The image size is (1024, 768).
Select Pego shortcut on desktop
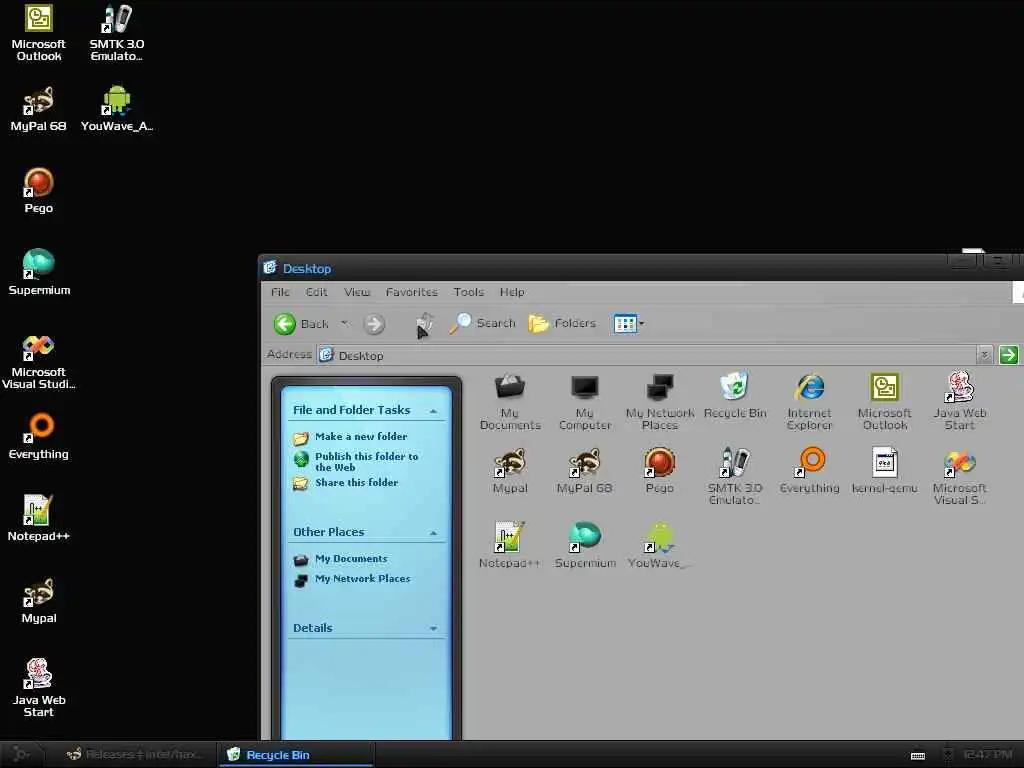point(39,191)
